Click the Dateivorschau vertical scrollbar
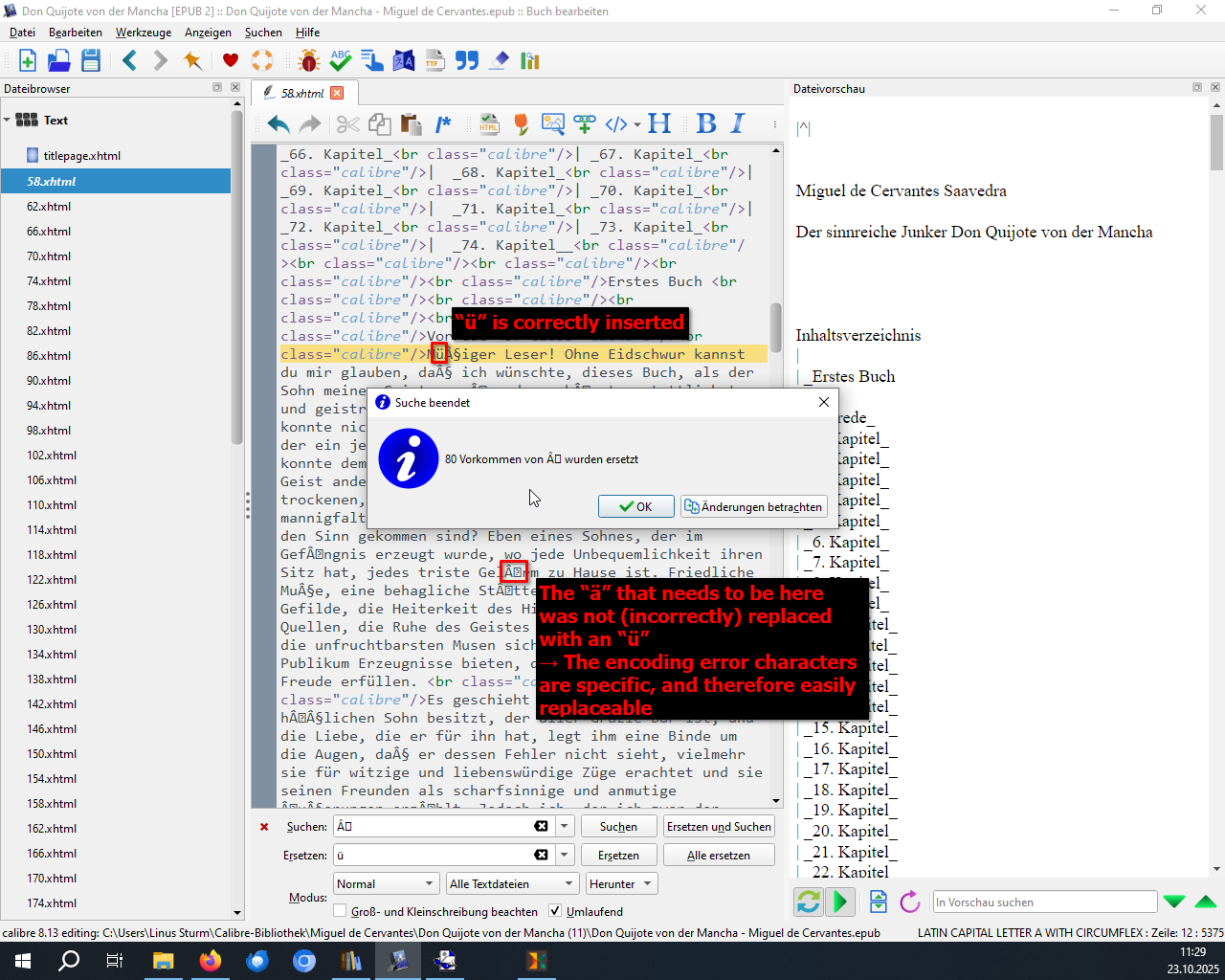The image size is (1225, 980). pos(1216,144)
